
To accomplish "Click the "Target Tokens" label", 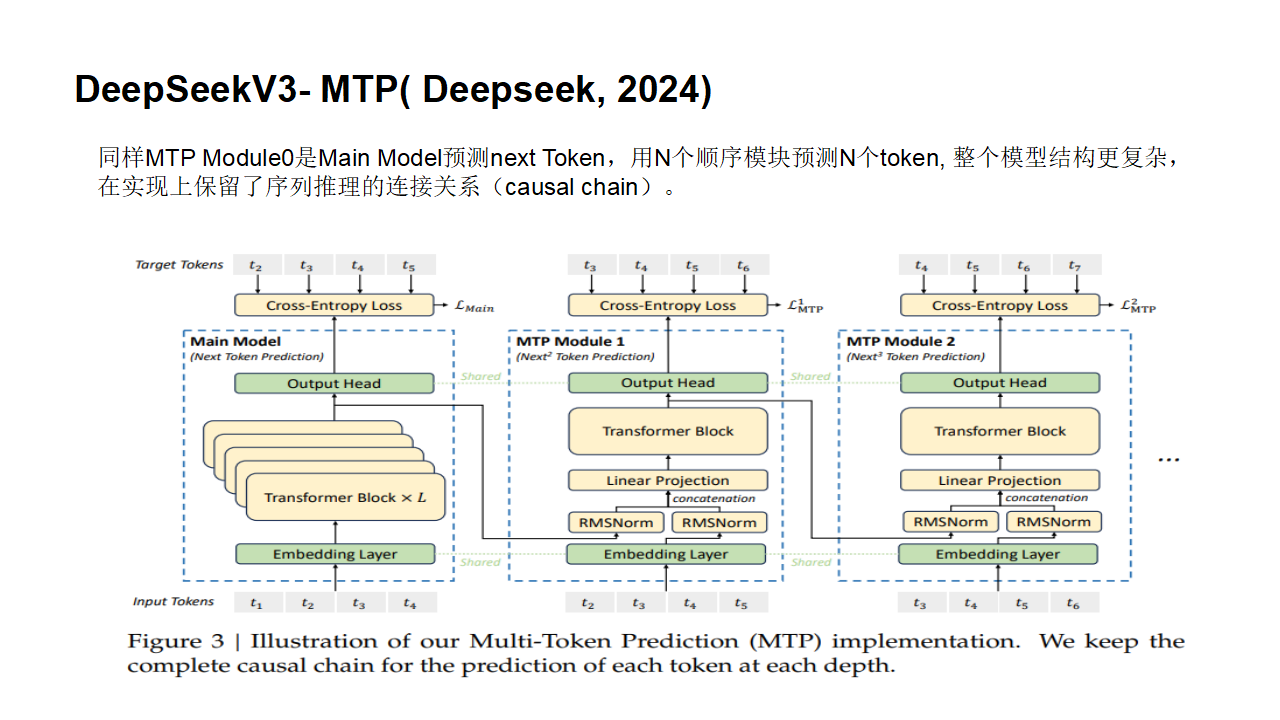I will click(x=180, y=265).
